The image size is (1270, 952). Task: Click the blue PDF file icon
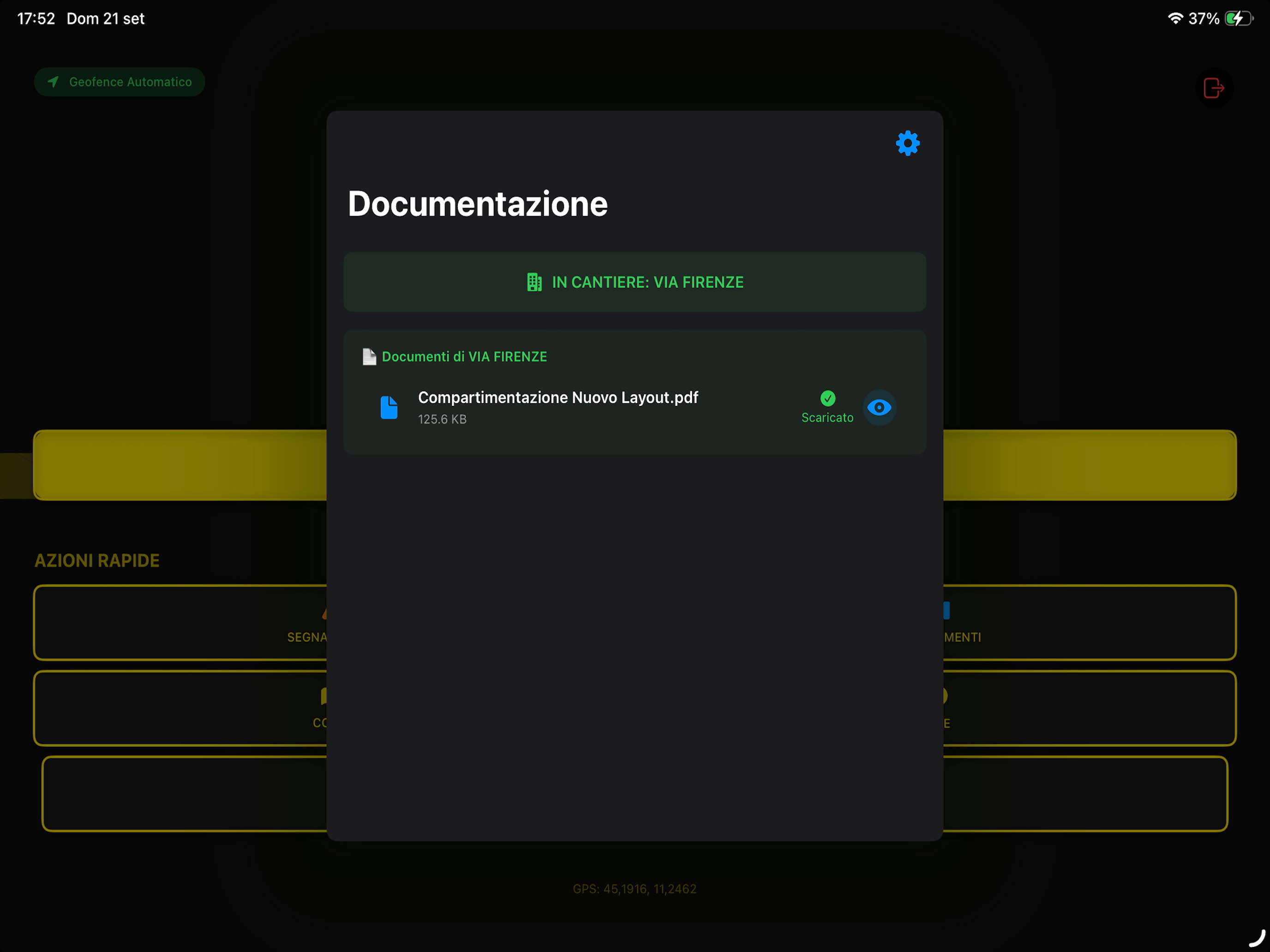pos(389,407)
